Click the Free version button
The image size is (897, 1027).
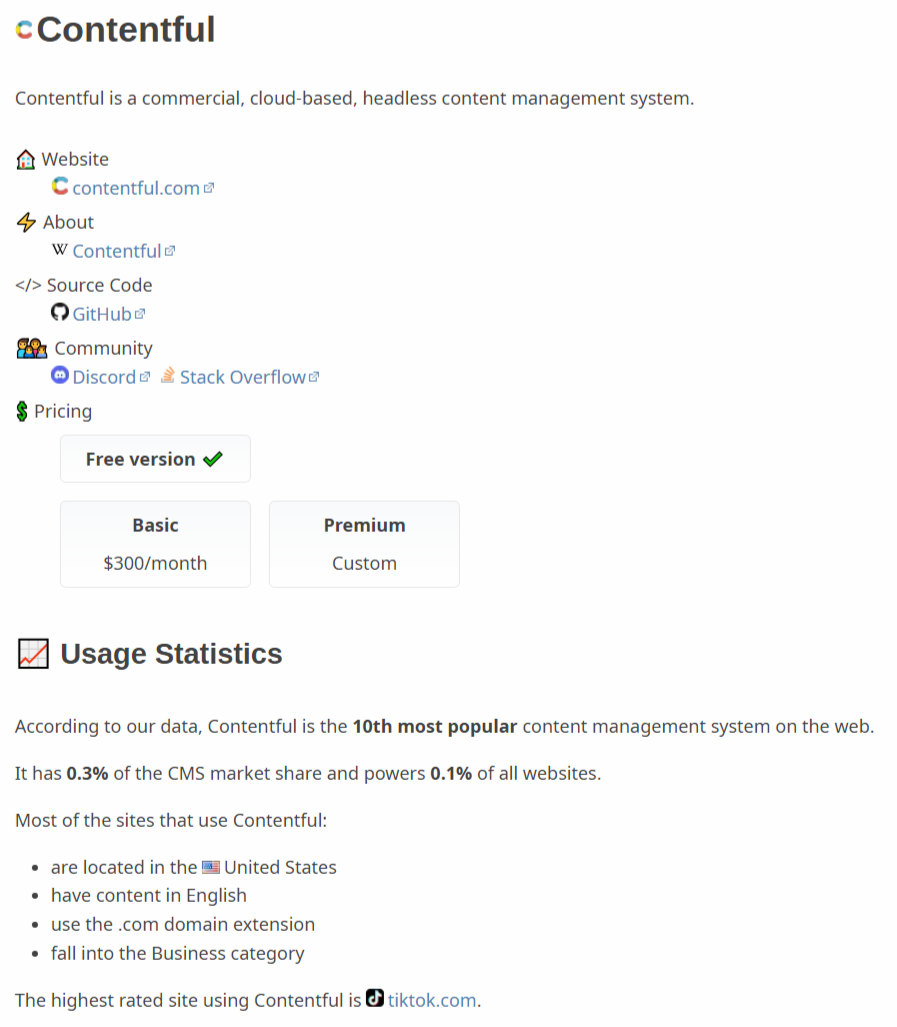pyautogui.click(x=155, y=458)
